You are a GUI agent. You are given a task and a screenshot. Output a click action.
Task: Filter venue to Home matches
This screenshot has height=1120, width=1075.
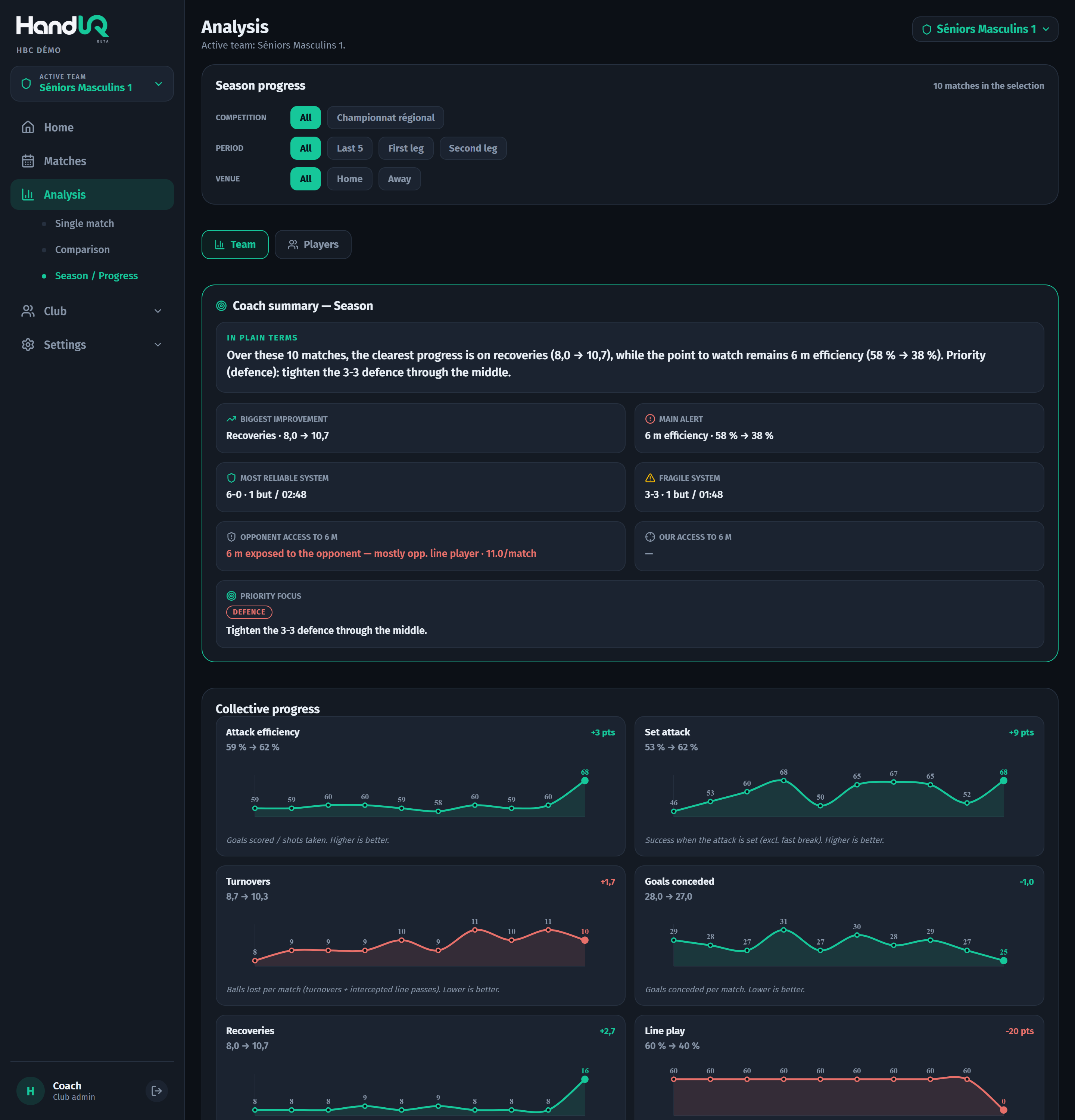350,179
